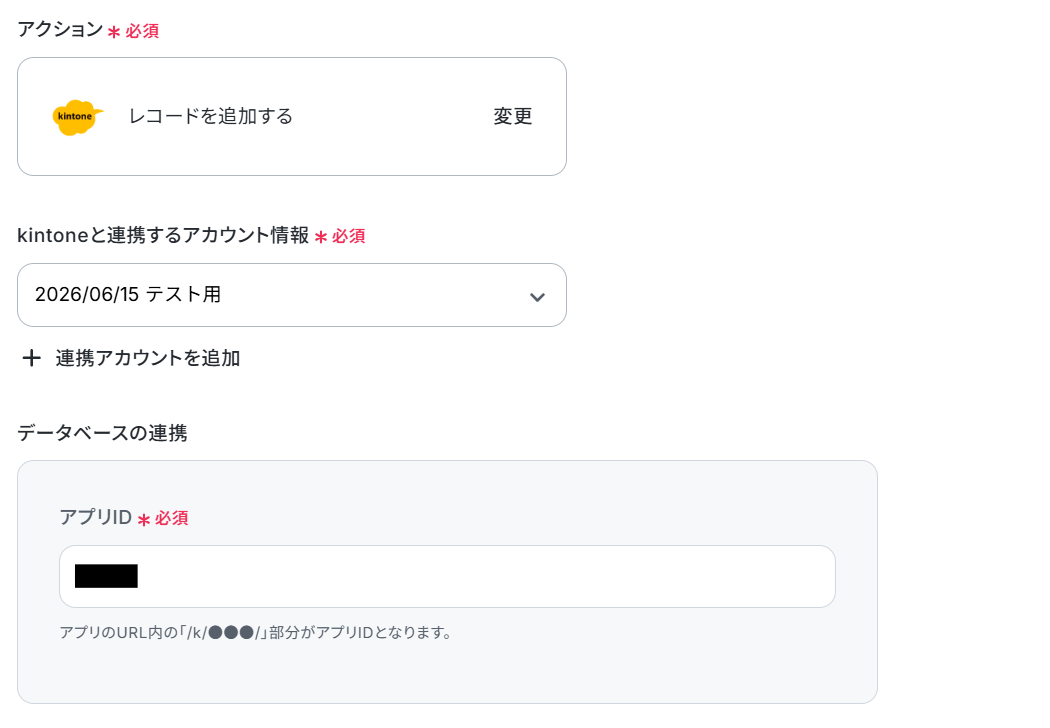Select the レコードを追加する action text
1050x728 pixels.
coord(211,117)
